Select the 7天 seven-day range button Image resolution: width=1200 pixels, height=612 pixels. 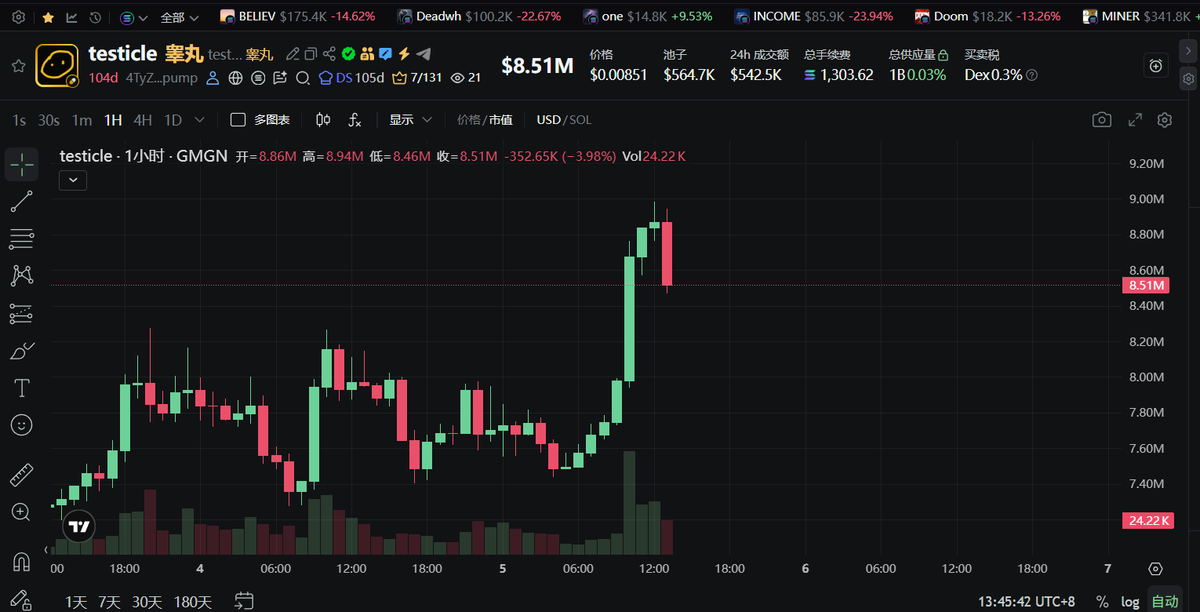coord(110,602)
